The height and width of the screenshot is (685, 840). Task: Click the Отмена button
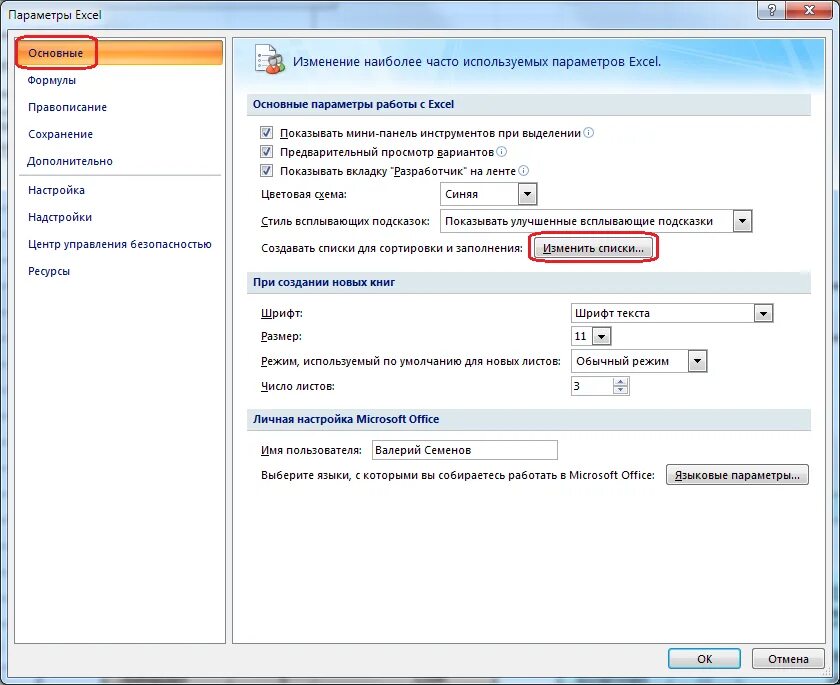click(788, 659)
